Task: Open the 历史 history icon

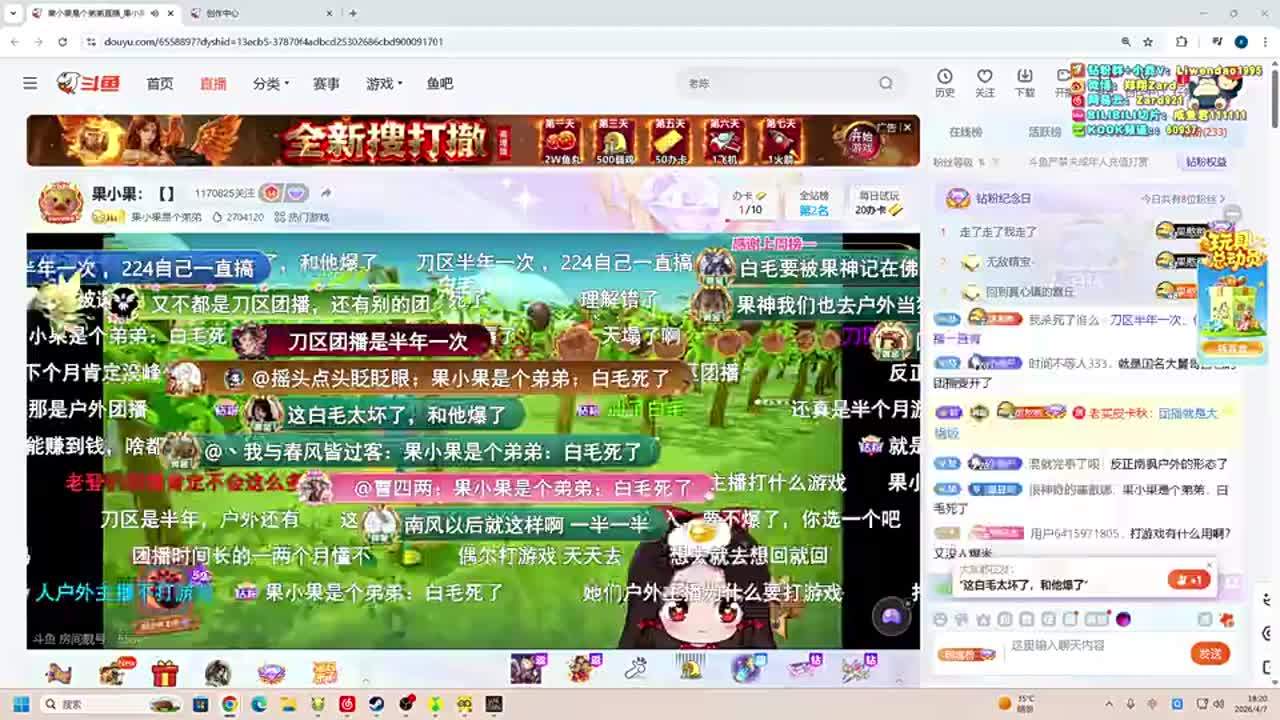Action: [x=944, y=82]
